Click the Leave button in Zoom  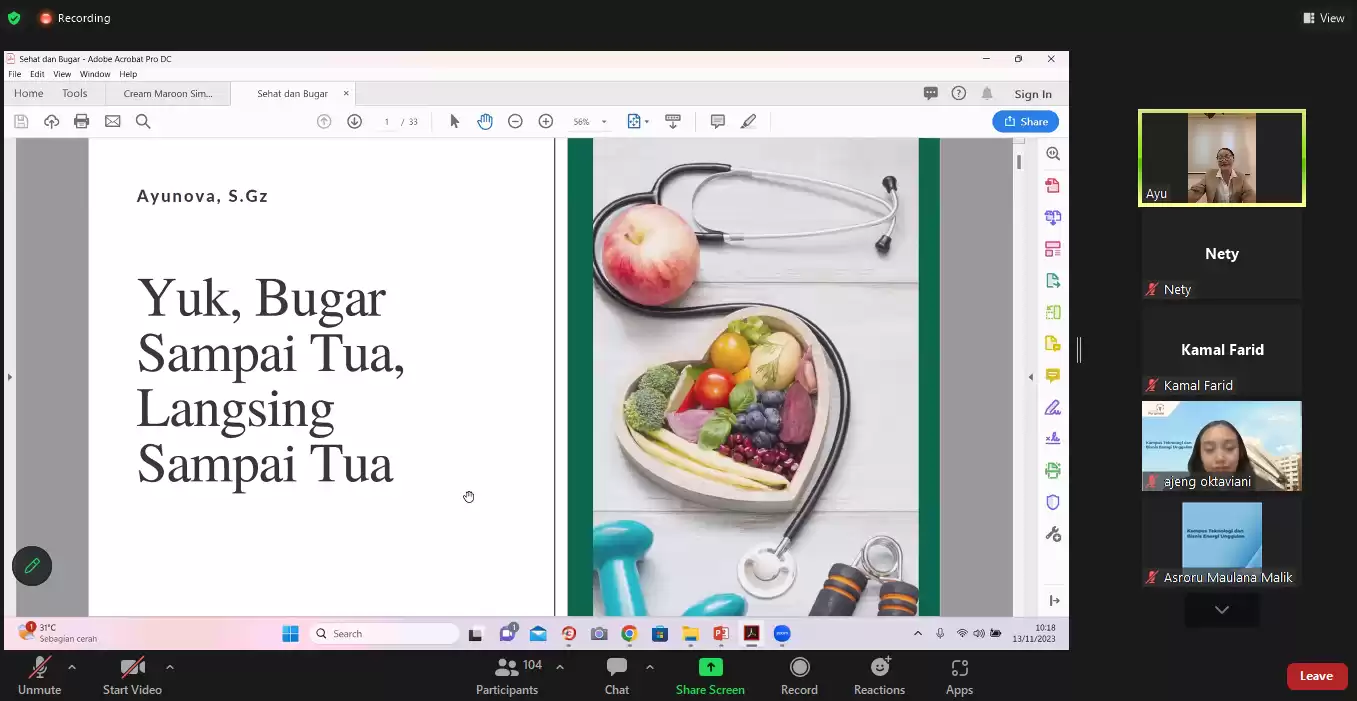1316,675
